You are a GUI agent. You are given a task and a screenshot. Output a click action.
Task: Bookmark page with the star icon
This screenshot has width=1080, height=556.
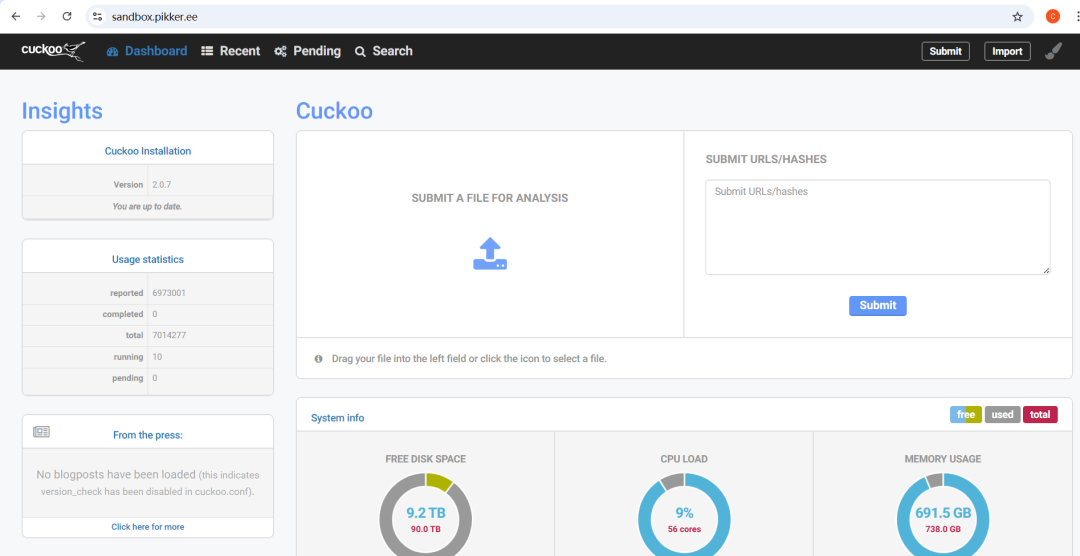[x=1017, y=17]
